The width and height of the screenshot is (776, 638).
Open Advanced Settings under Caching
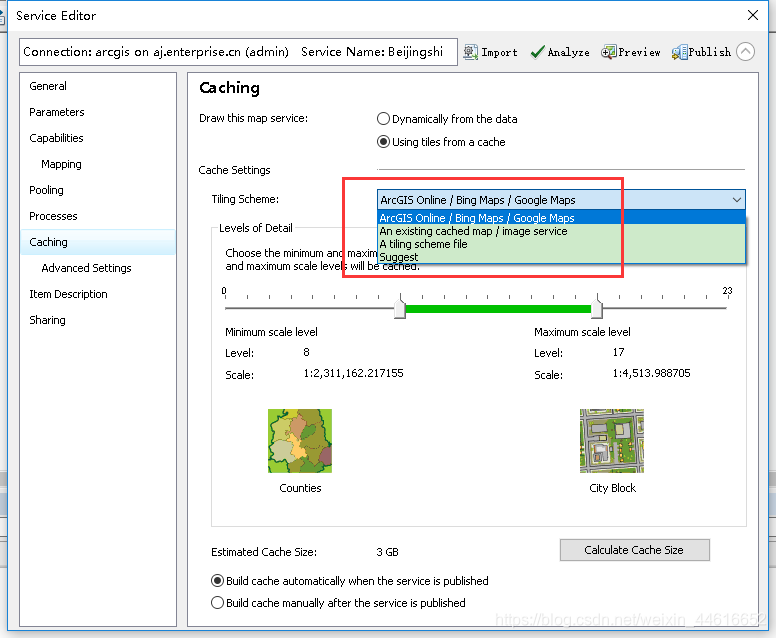(x=86, y=268)
